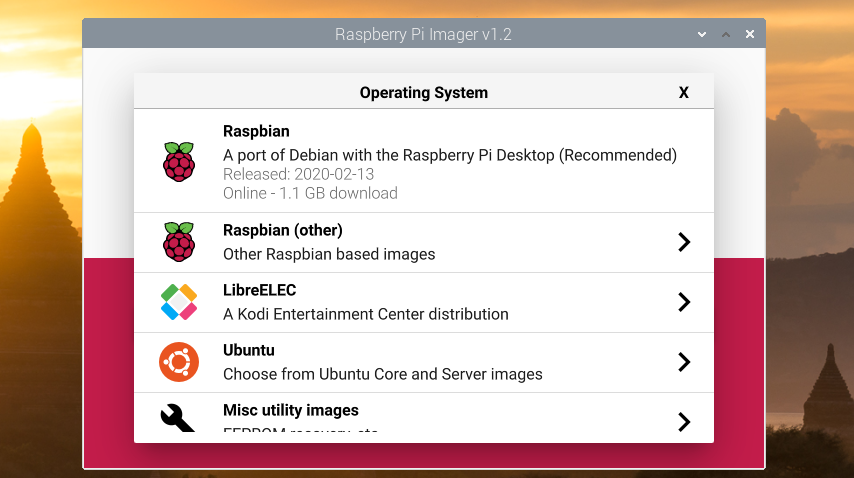Pick the Ubuntu title entry

point(248,350)
